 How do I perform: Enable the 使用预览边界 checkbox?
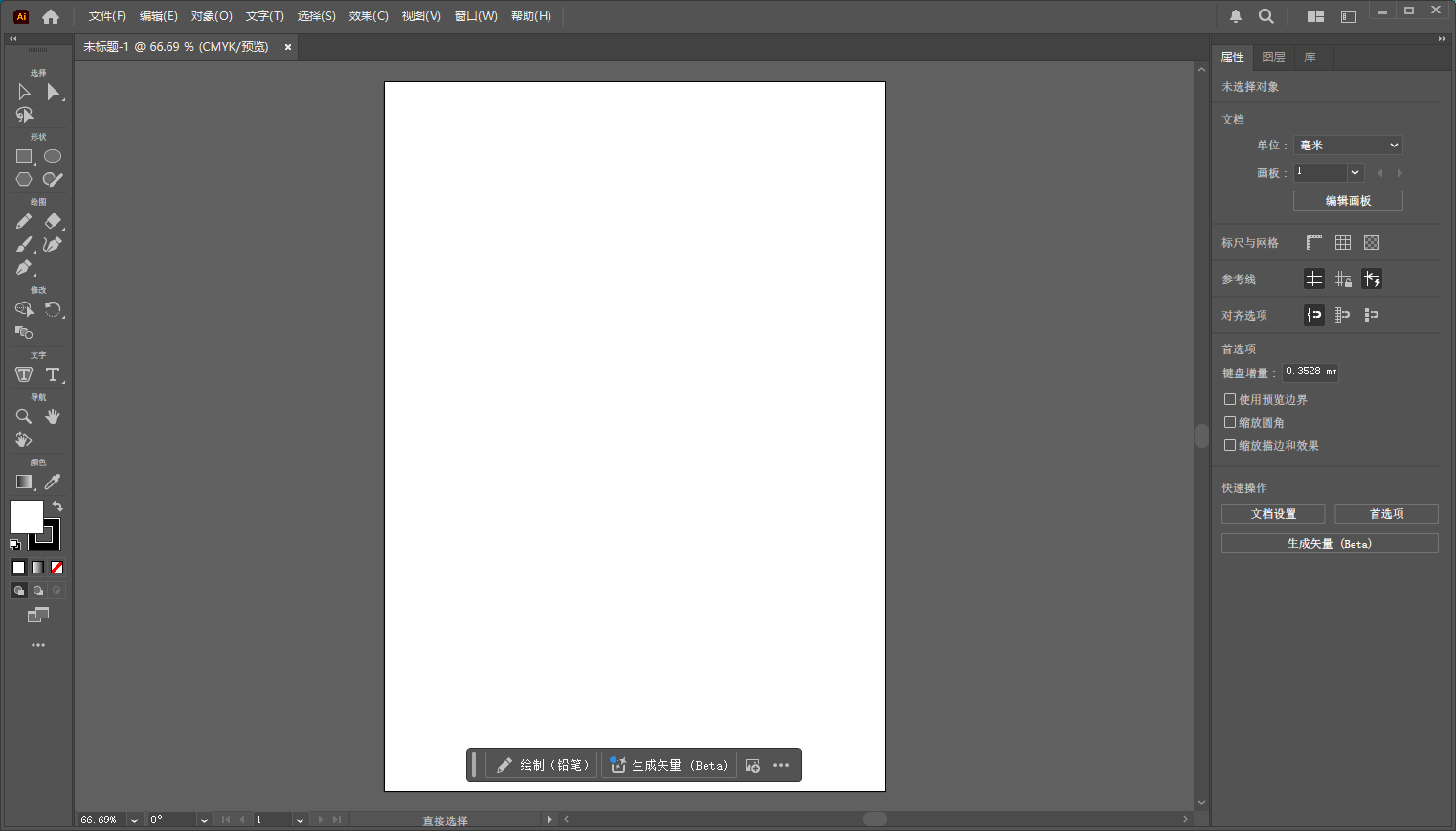1230,399
